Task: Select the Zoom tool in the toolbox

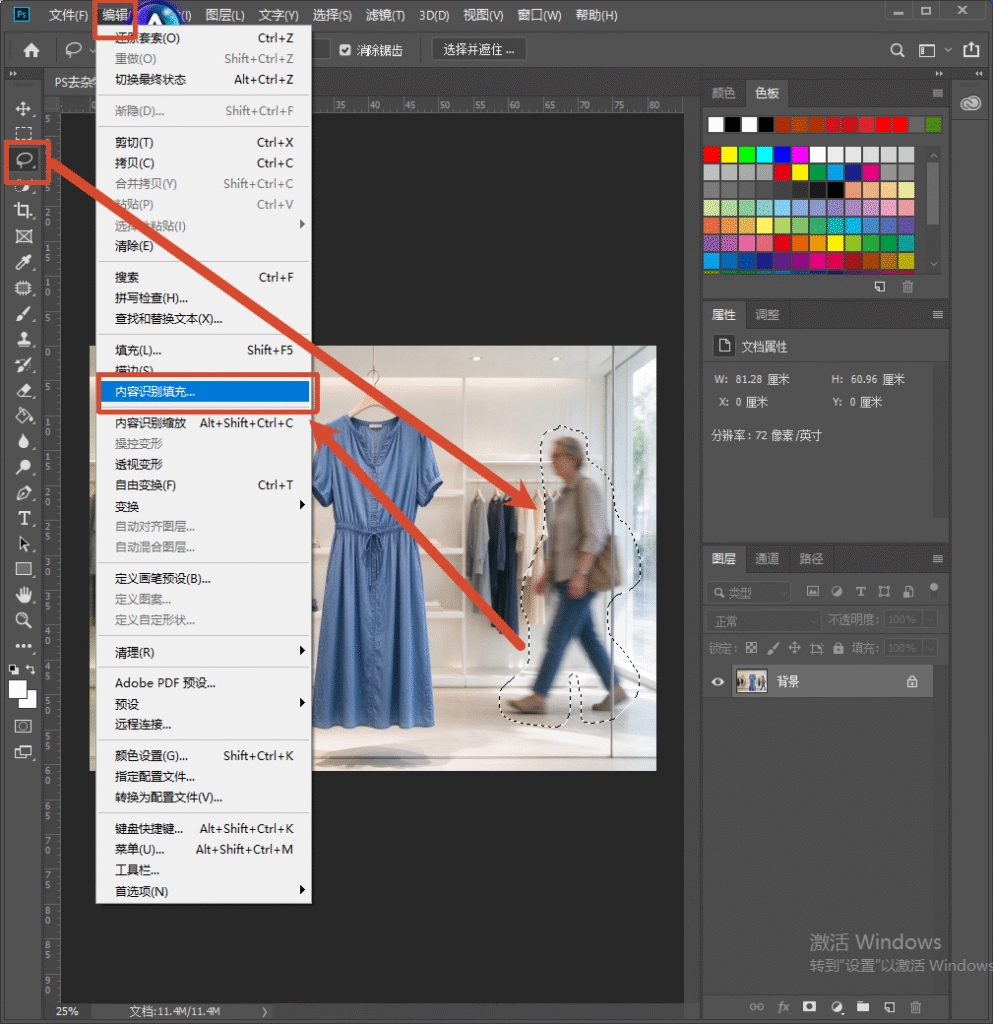Action: (24, 620)
